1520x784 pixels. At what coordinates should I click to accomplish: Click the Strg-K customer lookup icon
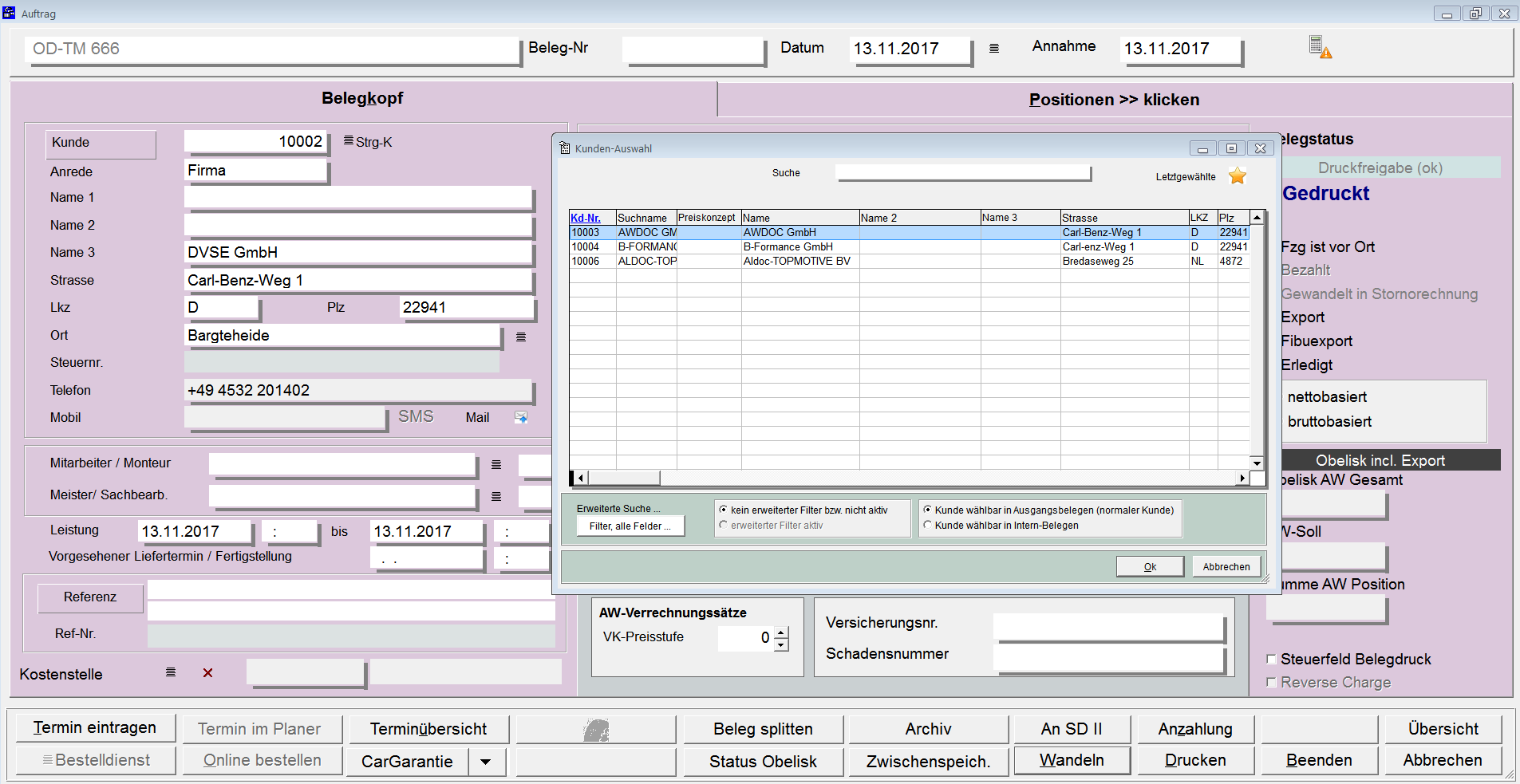(349, 141)
